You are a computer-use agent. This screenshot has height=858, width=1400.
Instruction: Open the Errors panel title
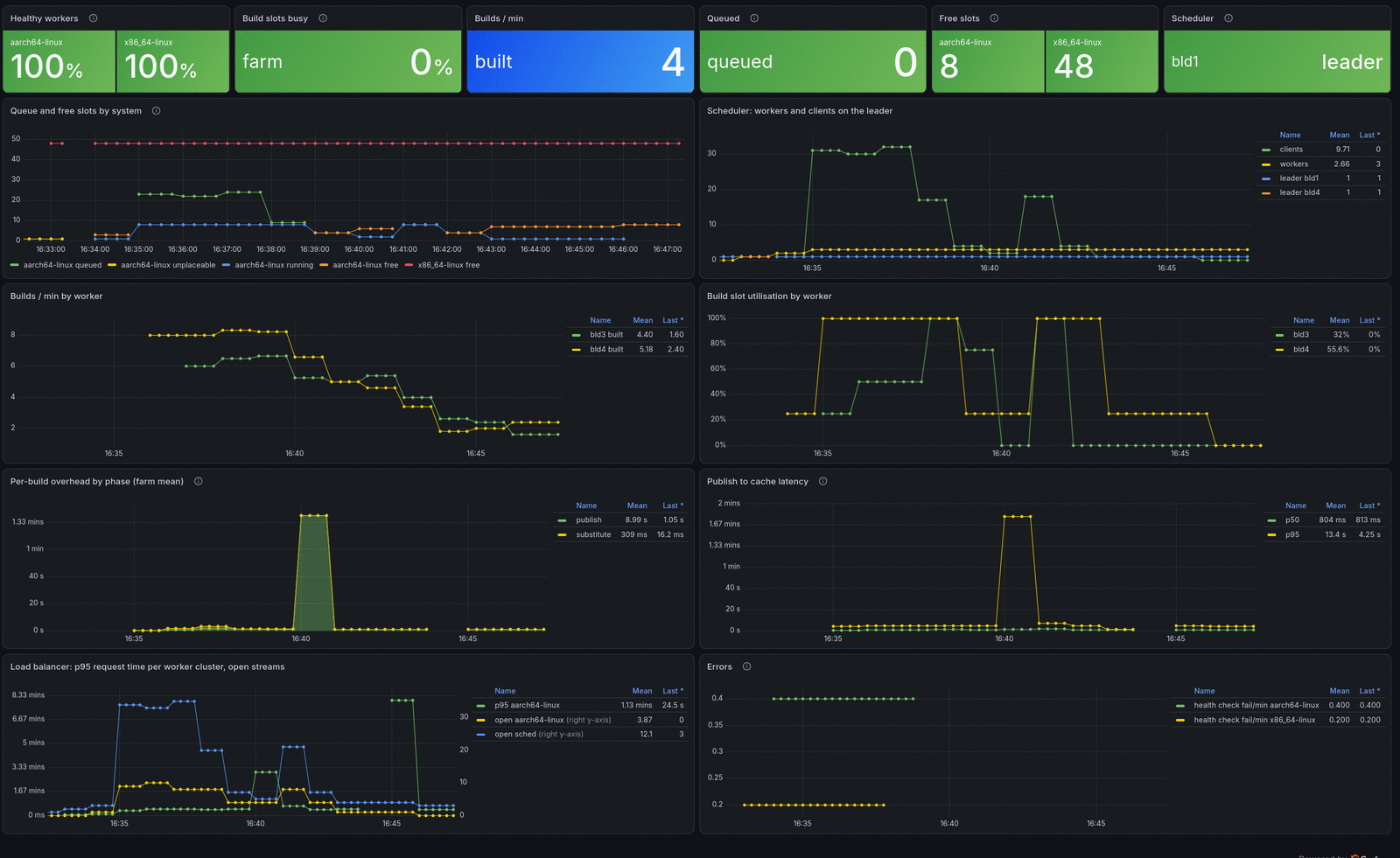719,667
